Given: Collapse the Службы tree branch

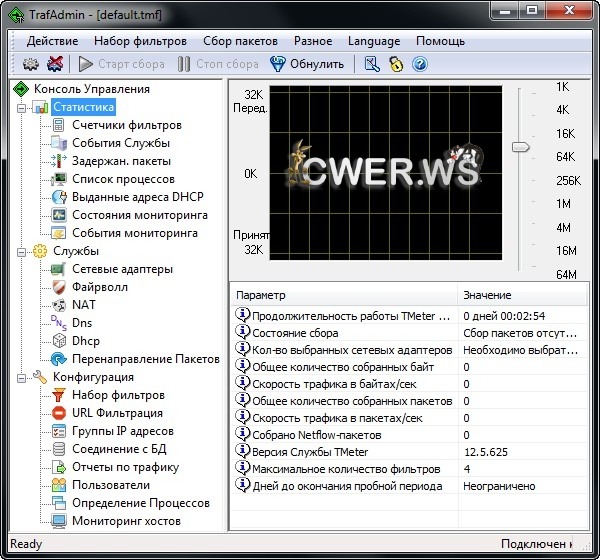Looking at the screenshot, I should pyautogui.click(x=22, y=251).
